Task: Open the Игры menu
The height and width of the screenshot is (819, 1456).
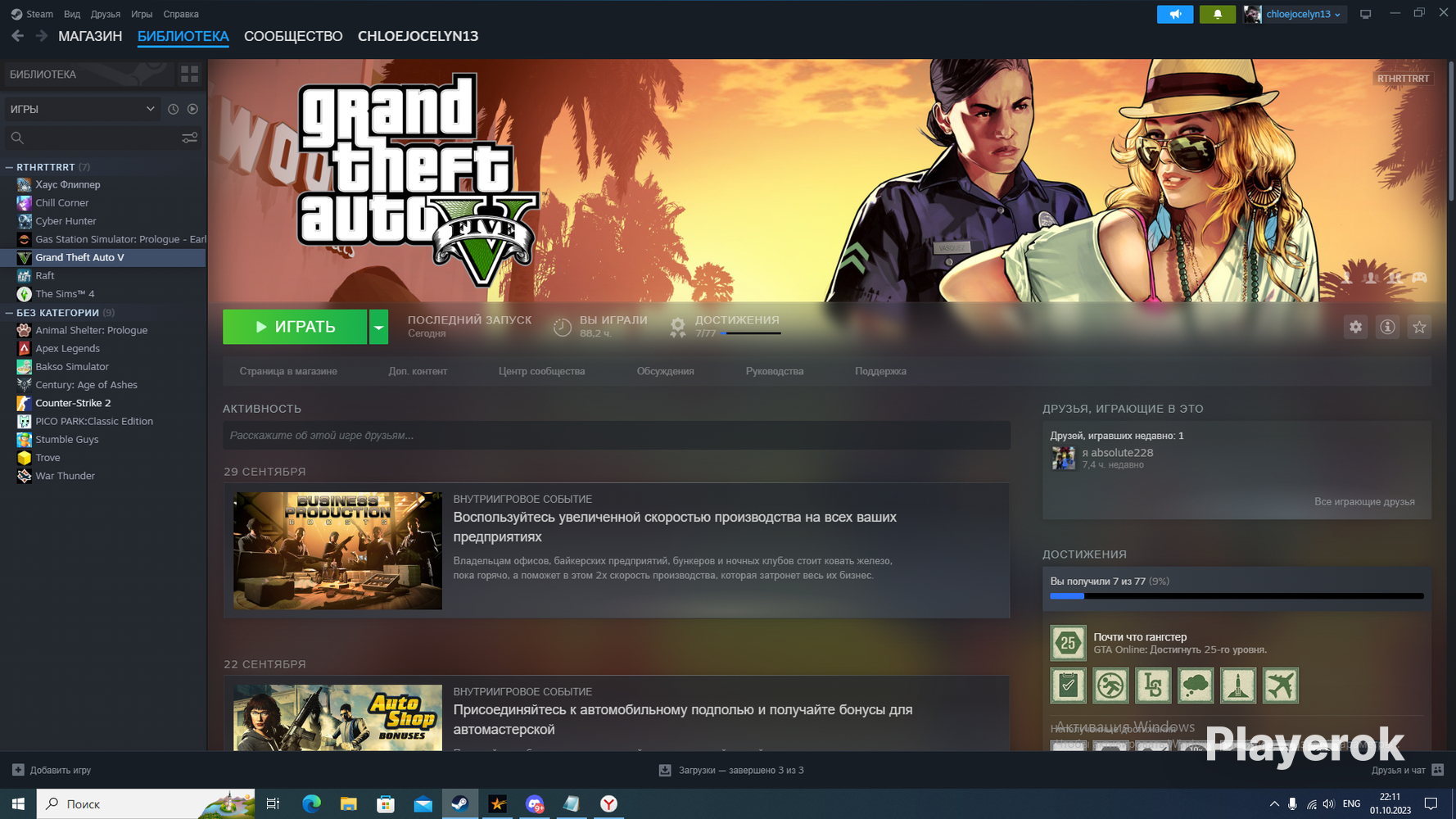Action: click(x=142, y=14)
